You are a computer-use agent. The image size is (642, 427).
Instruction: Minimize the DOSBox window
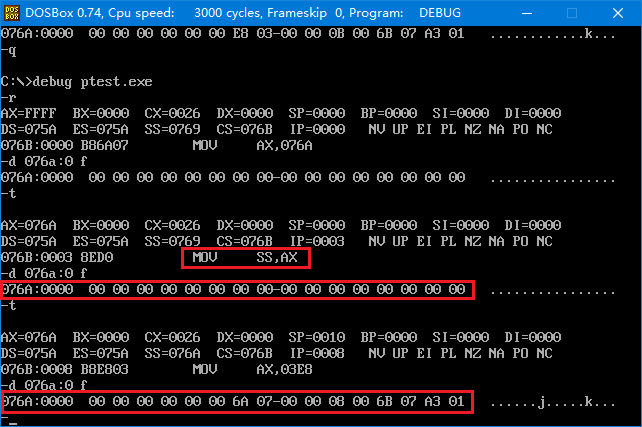pos(527,13)
